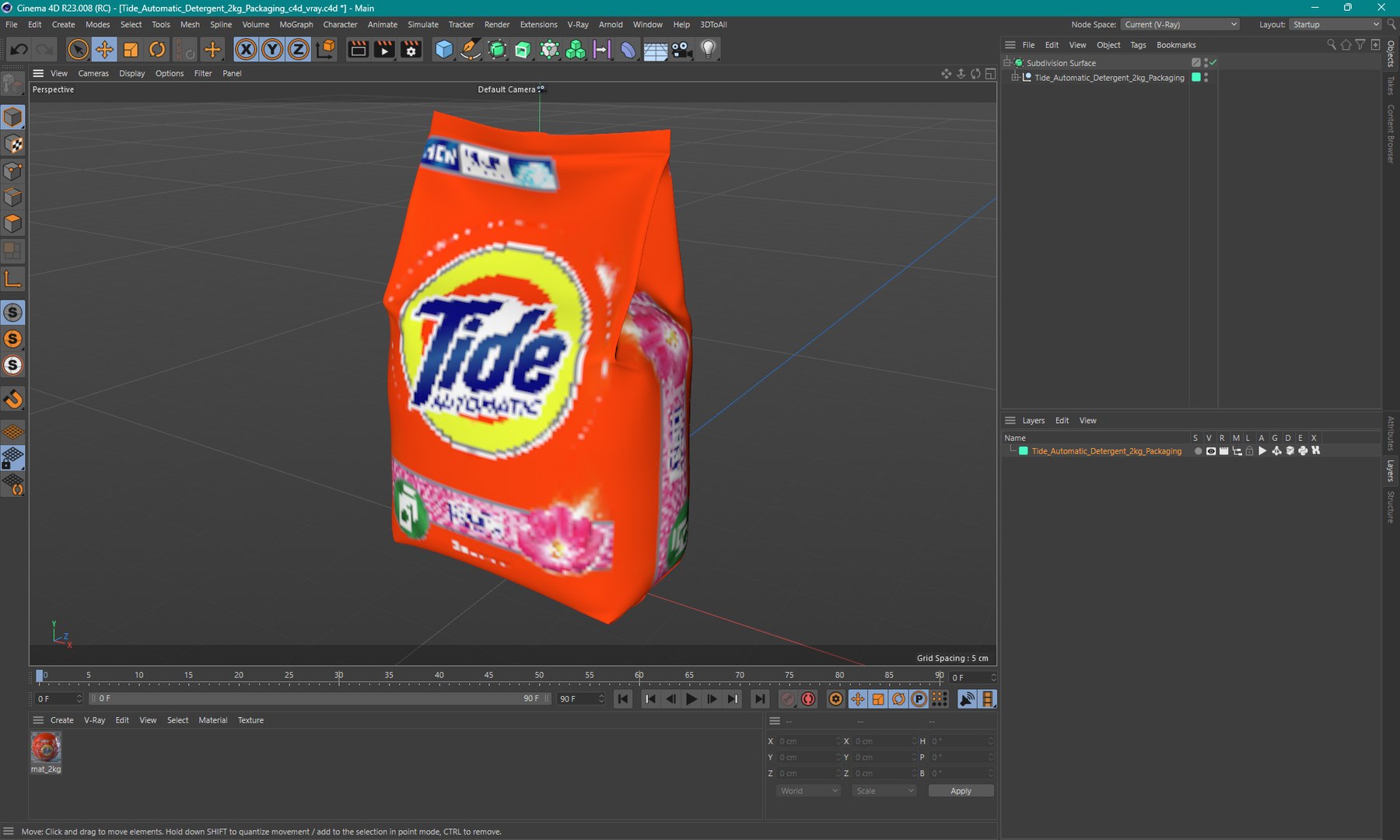Toggle X axis lock
1400x840 pixels.
(246, 50)
